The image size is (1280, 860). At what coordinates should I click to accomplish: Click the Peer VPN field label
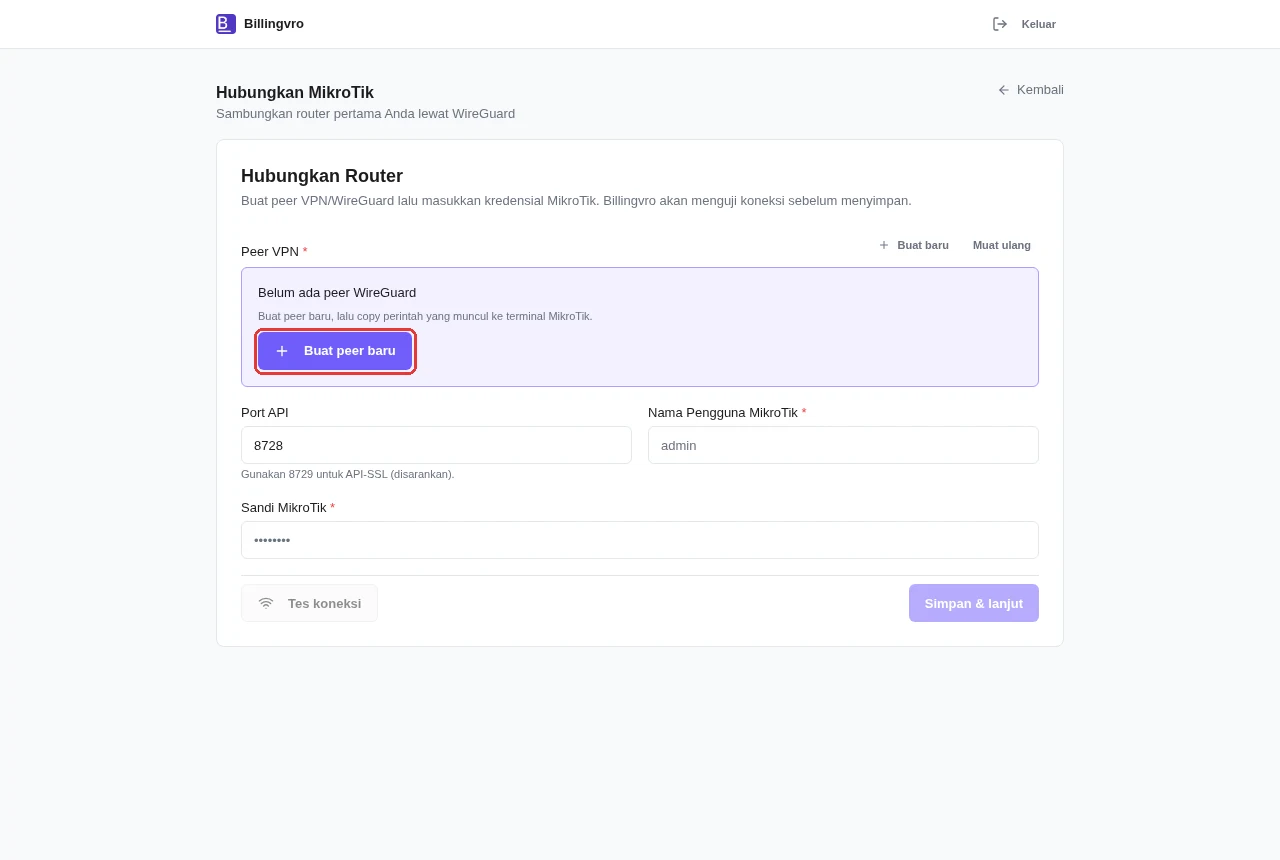(x=274, y=252)
